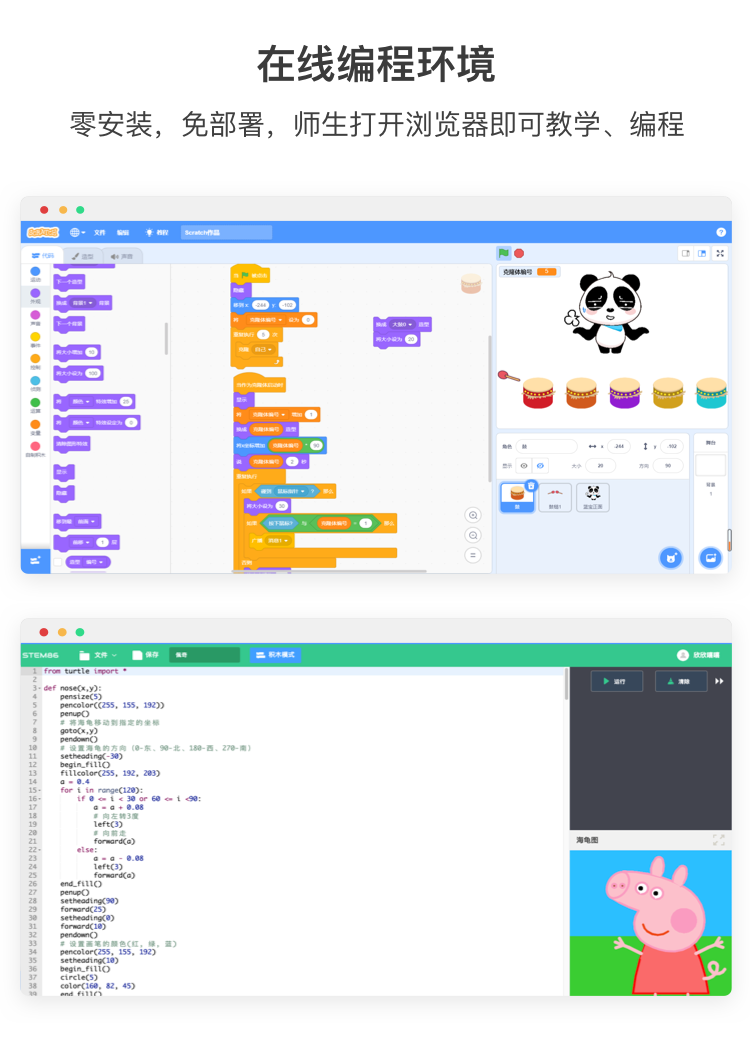The height and width of the screenshot is (1048, 750).
Task: Collapse the code fold on line 3
Action: [39, 688]
